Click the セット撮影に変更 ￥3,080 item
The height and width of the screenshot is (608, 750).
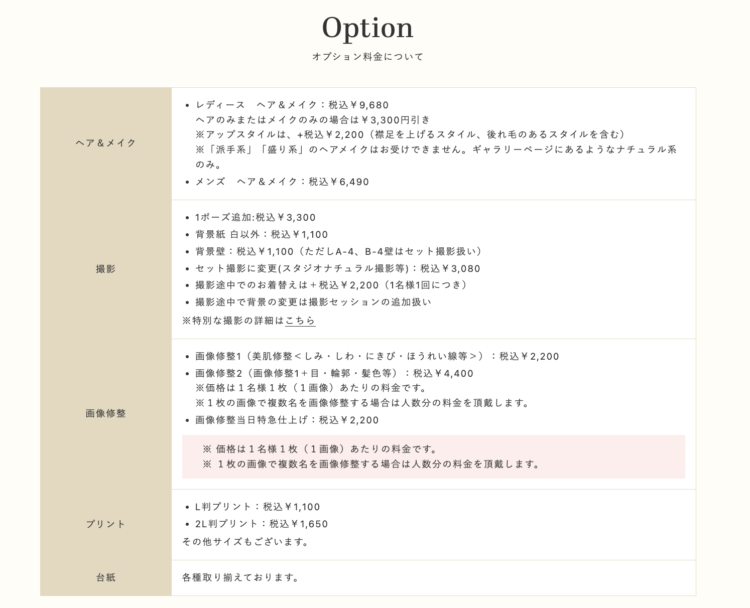(338, 268)
